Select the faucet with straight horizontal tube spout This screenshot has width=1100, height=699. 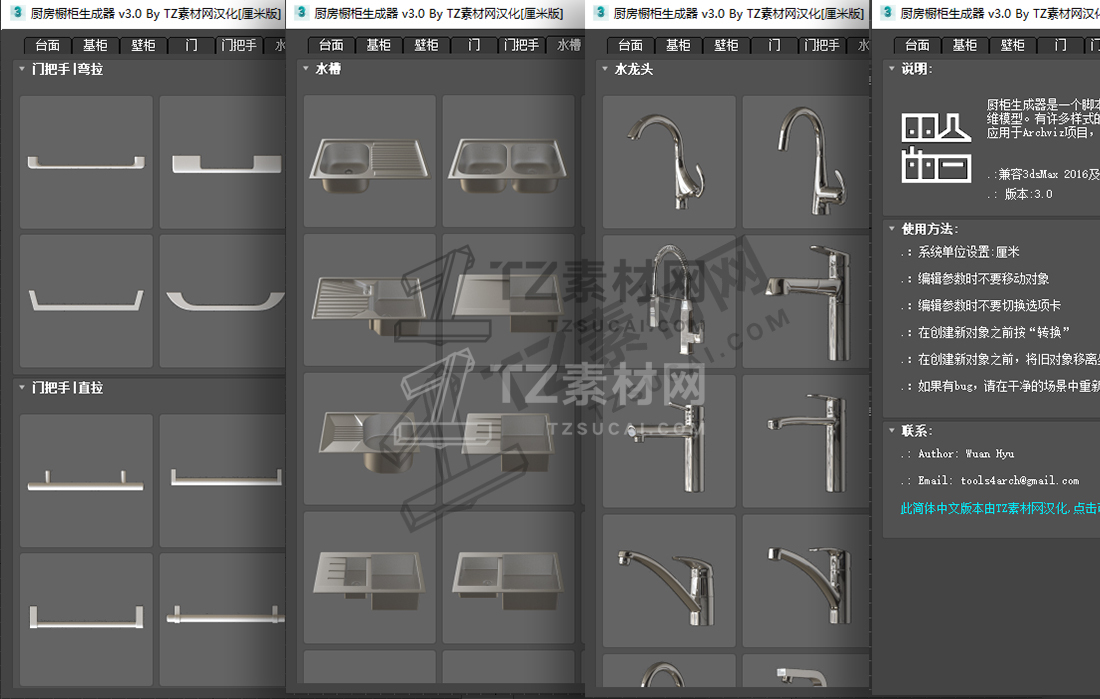point(669,441)
